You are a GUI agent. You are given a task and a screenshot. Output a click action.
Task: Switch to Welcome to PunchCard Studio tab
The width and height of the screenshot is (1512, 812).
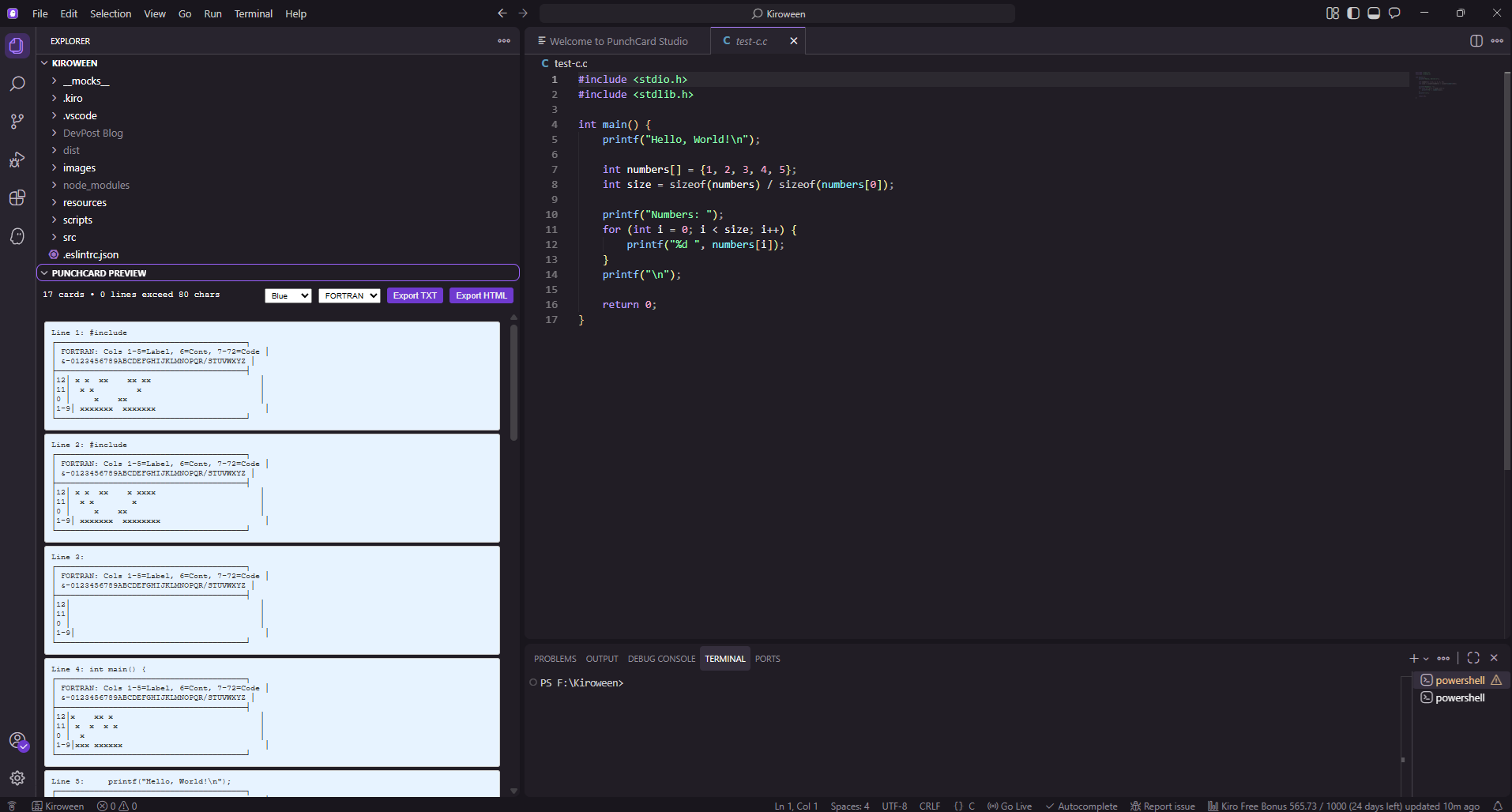coord(619,41)
